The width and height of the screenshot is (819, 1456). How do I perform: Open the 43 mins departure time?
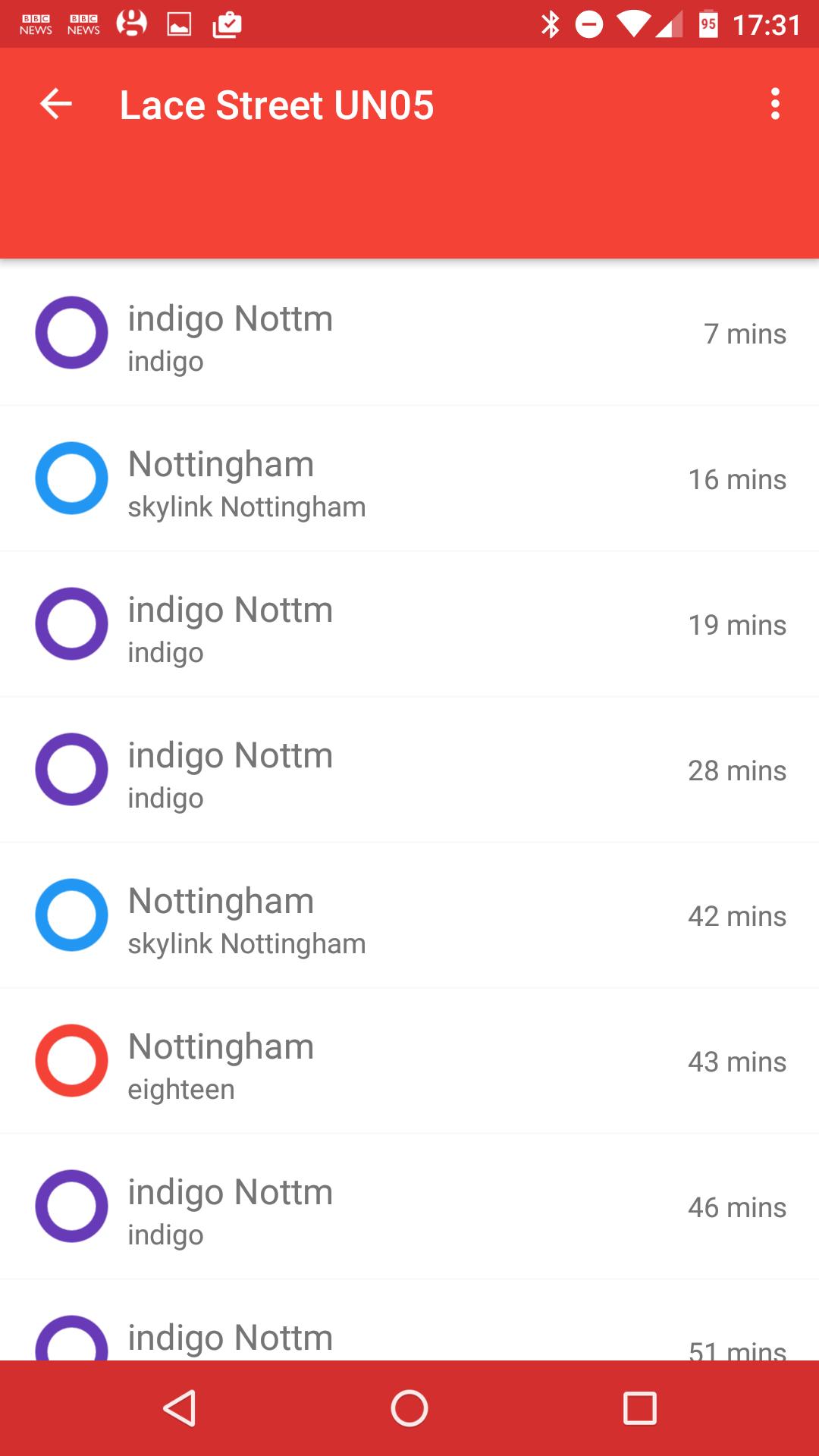(x=736, y=1062)
